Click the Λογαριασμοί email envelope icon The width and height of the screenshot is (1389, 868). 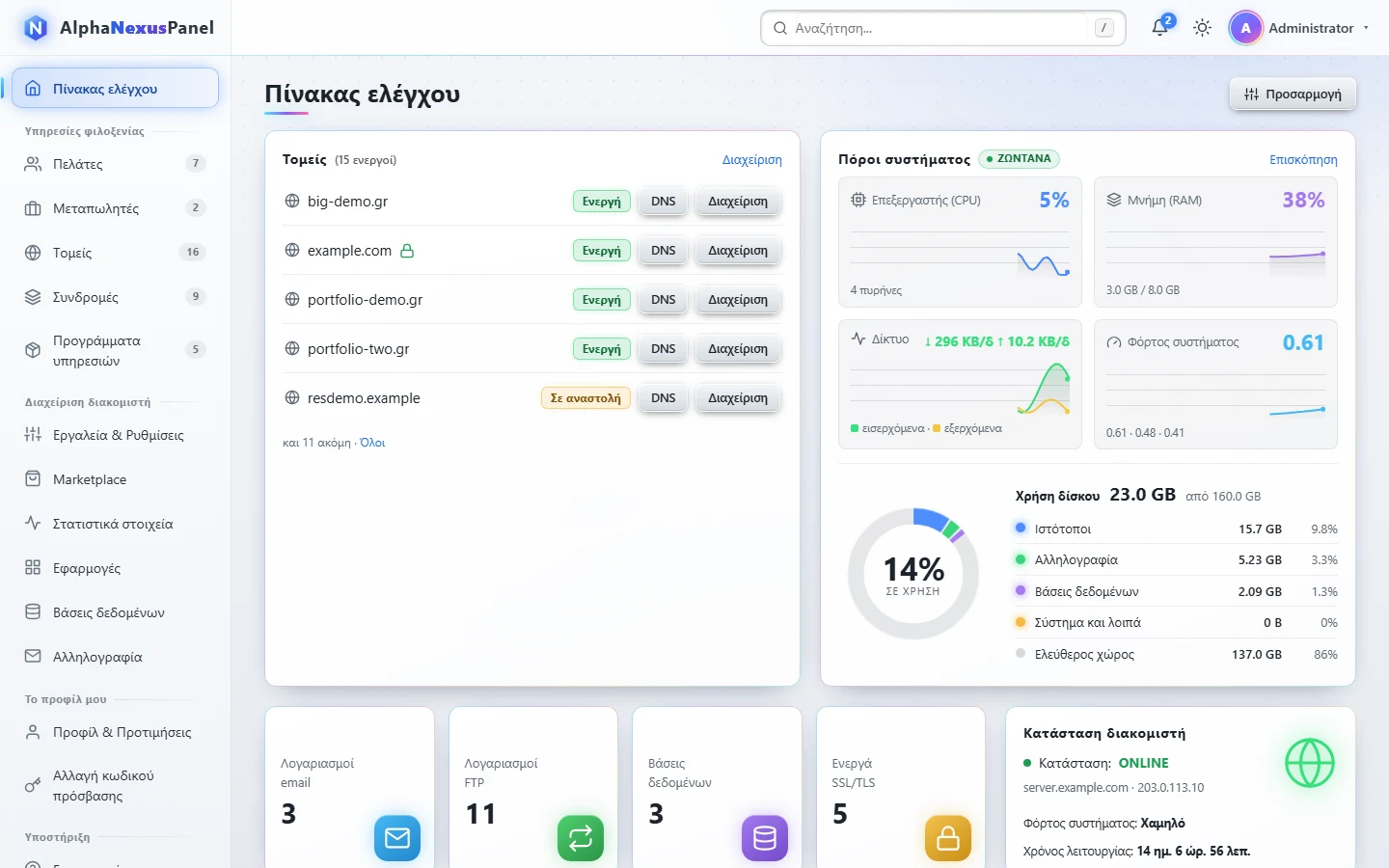397,838
